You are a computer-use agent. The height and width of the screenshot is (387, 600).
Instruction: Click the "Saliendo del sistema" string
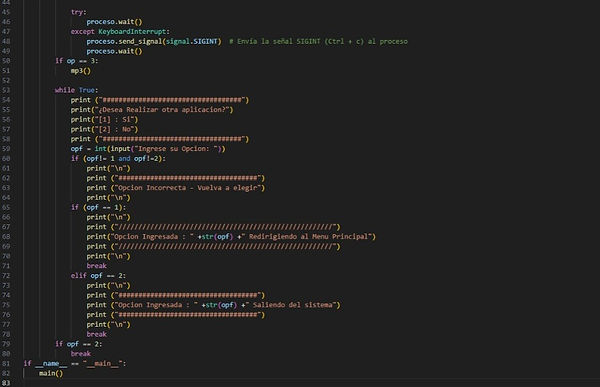(291, 305)
